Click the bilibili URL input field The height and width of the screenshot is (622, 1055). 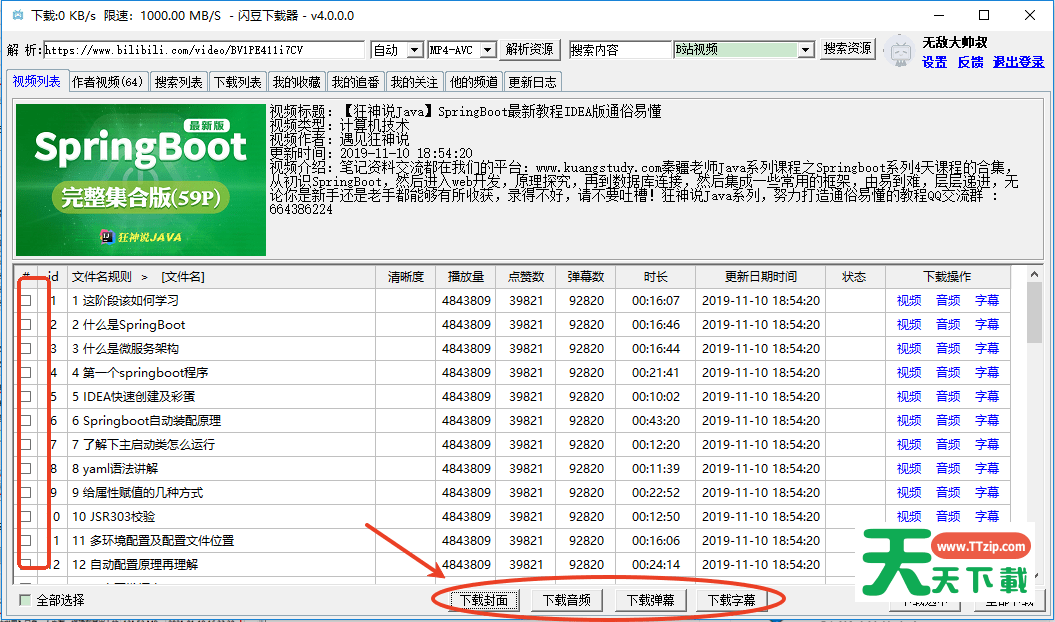point(204,50)
